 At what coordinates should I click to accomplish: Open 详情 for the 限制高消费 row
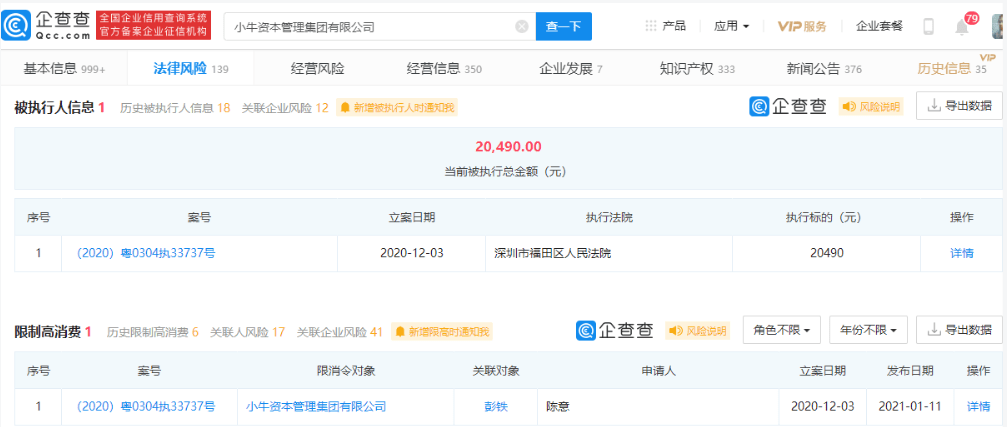979,406
